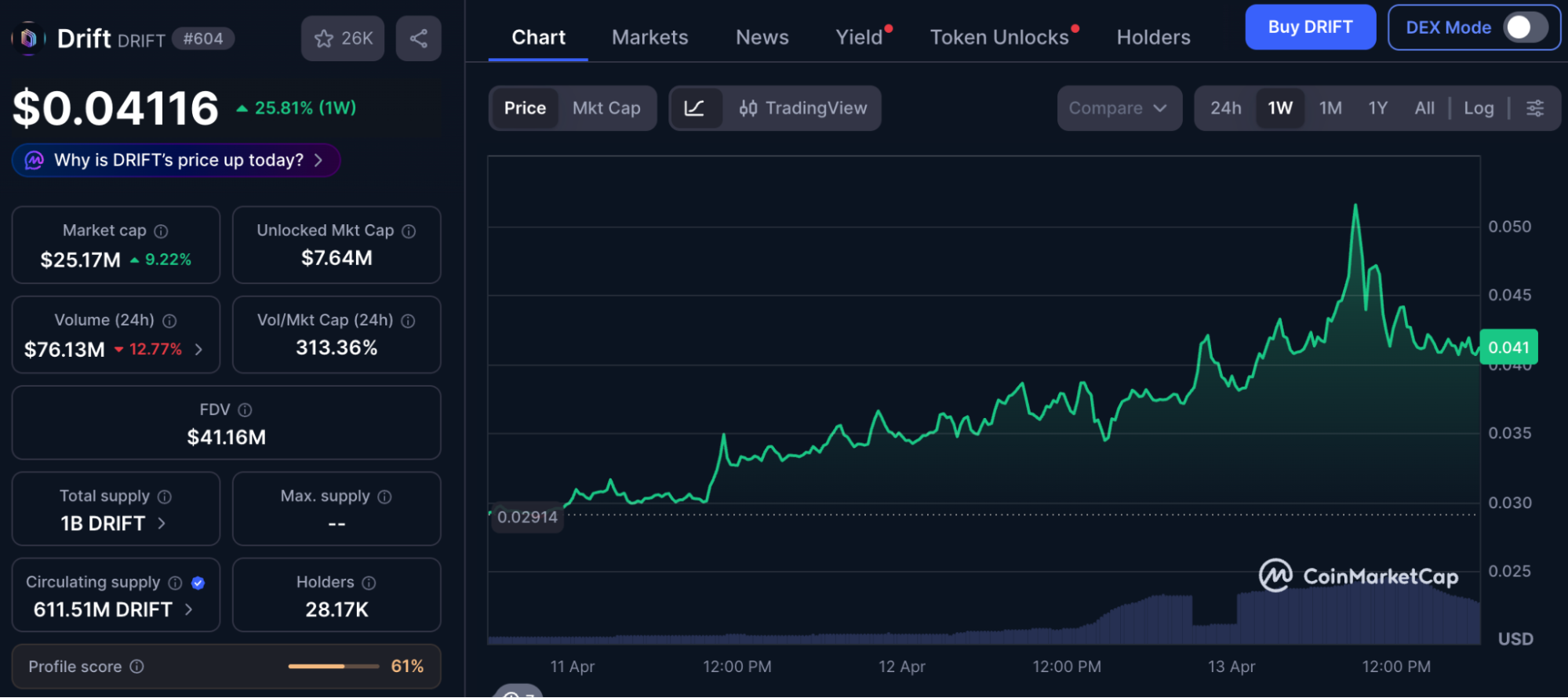Enable Log scale on chart
The height and width of the screenshot is (698, 1568).
(x=1479, y=108)
